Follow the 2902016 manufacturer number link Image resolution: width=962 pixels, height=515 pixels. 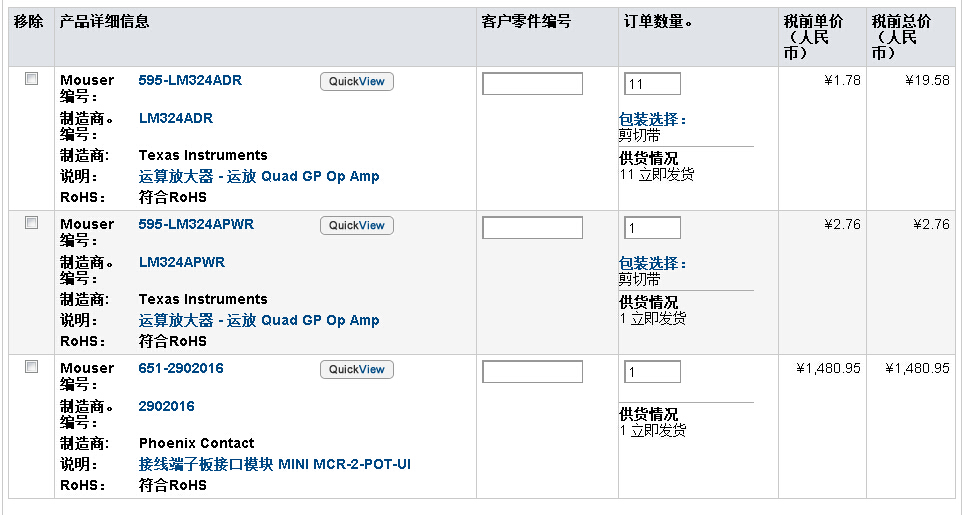(x=167, y=406)
